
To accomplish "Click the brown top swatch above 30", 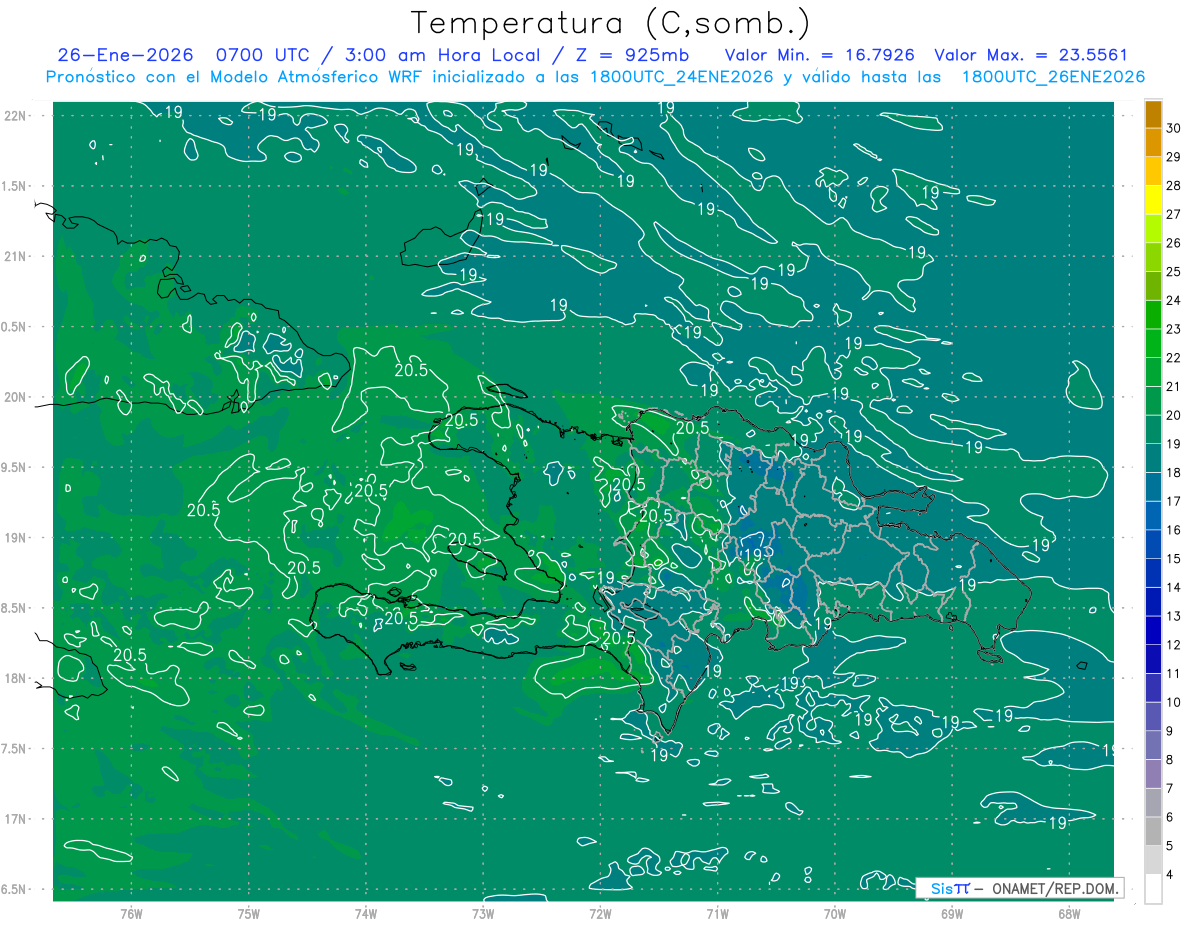I will 1153,113.
